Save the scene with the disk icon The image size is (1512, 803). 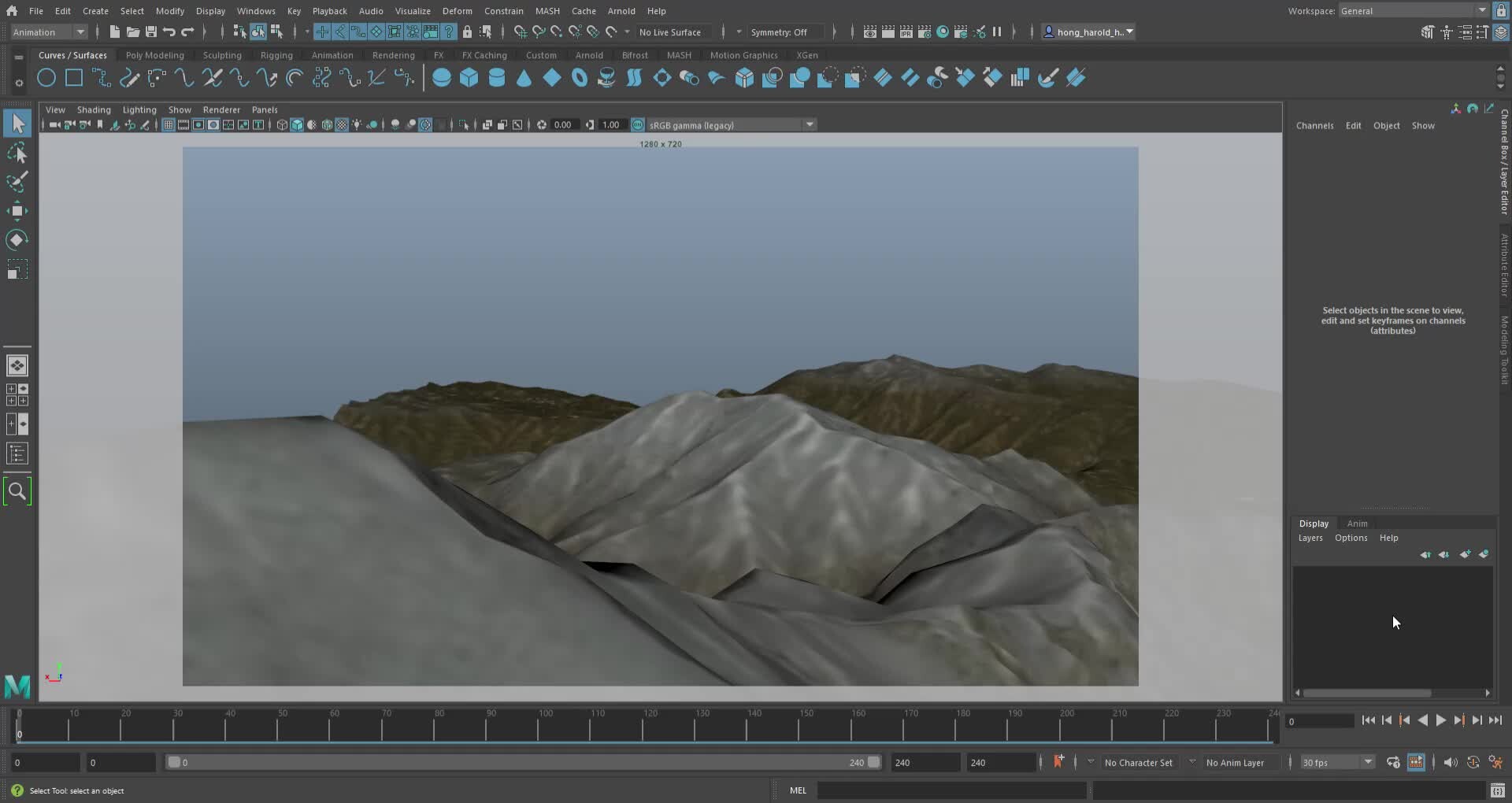(x=150, y=32)
